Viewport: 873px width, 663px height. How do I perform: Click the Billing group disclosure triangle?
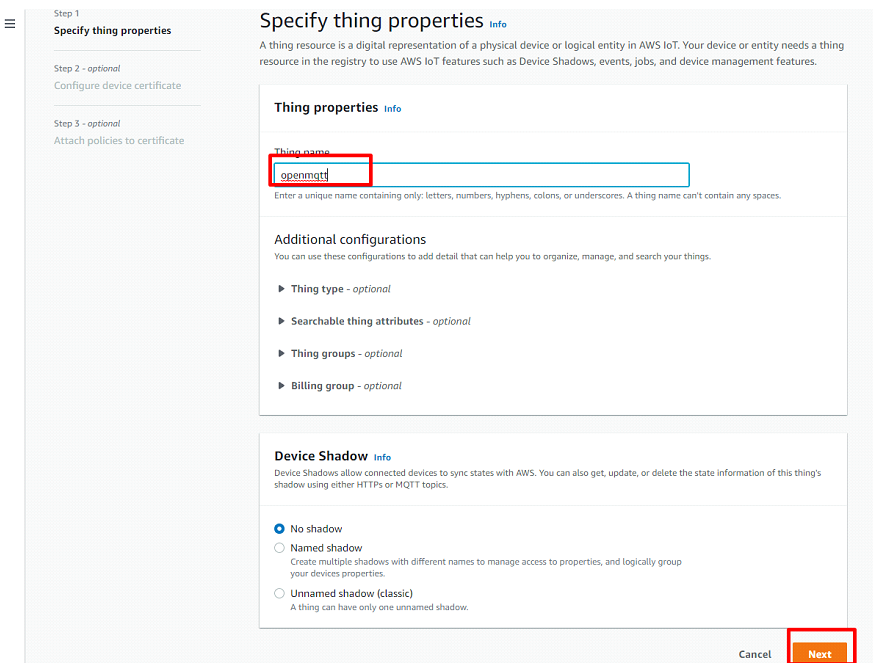click(281, 385)
